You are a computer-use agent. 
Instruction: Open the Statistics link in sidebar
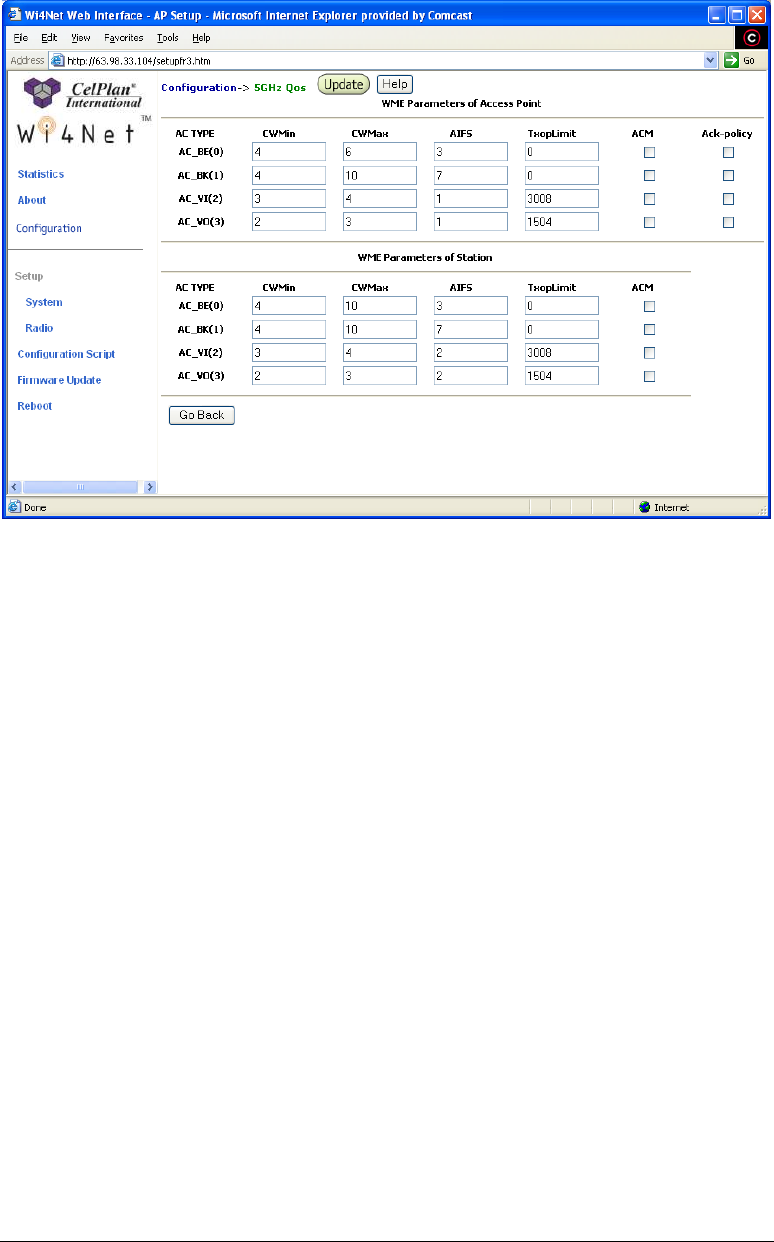41,174
